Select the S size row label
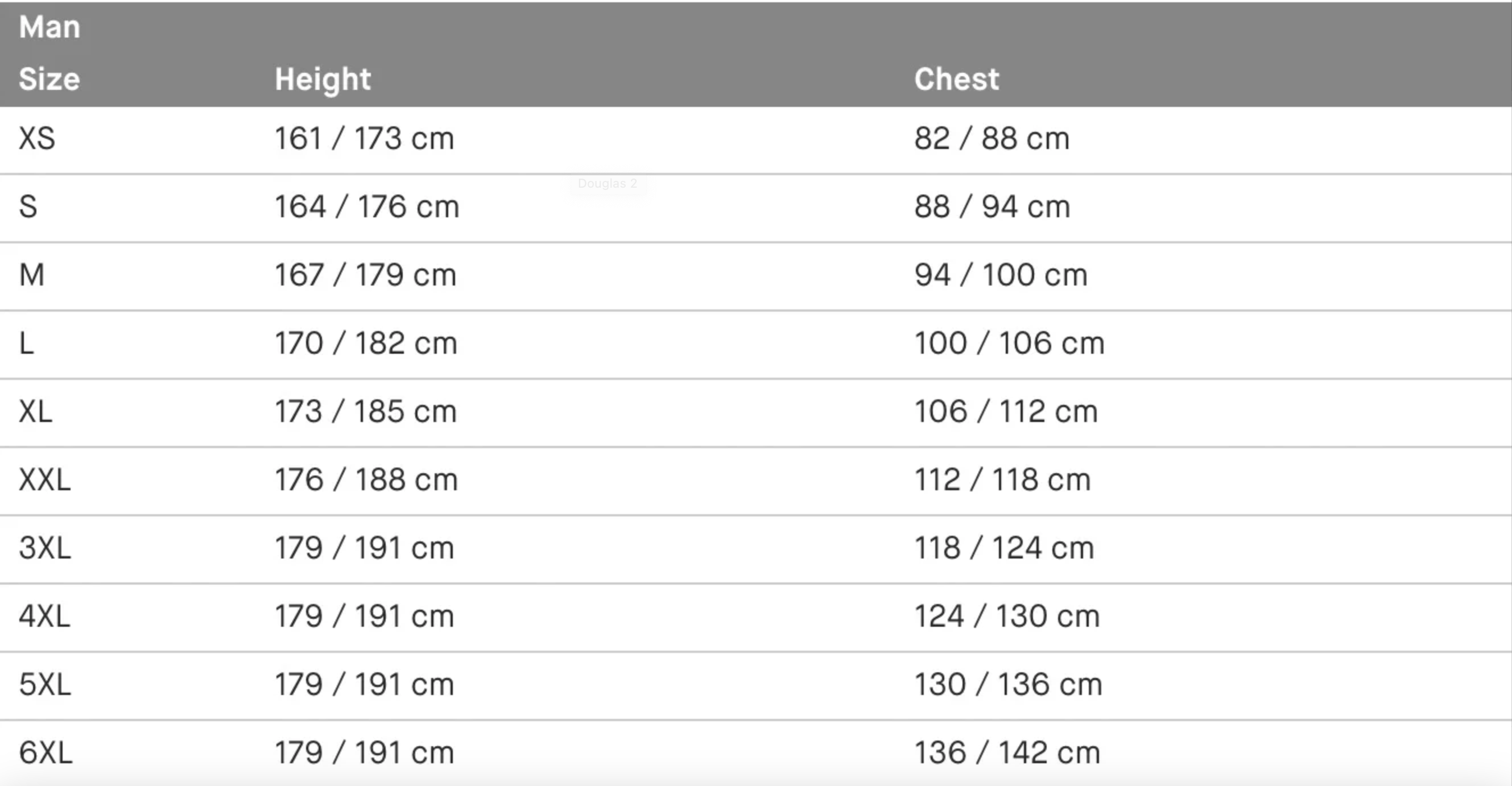The width and height of the screenshot is (1512, 786). (28, 207)
